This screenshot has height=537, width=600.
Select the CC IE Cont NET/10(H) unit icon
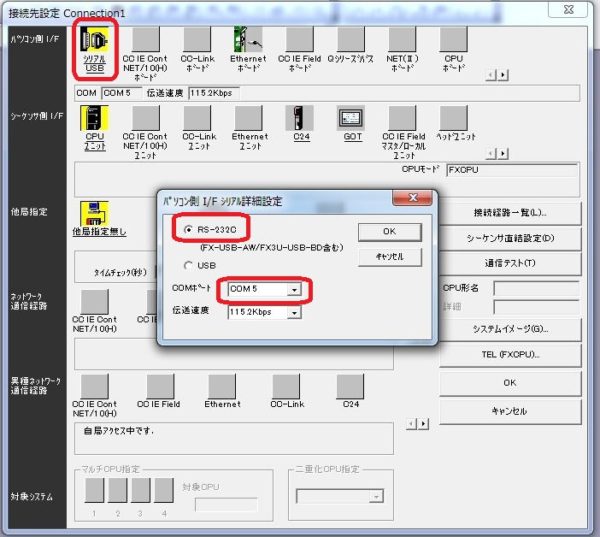click(x=146, y=118)
